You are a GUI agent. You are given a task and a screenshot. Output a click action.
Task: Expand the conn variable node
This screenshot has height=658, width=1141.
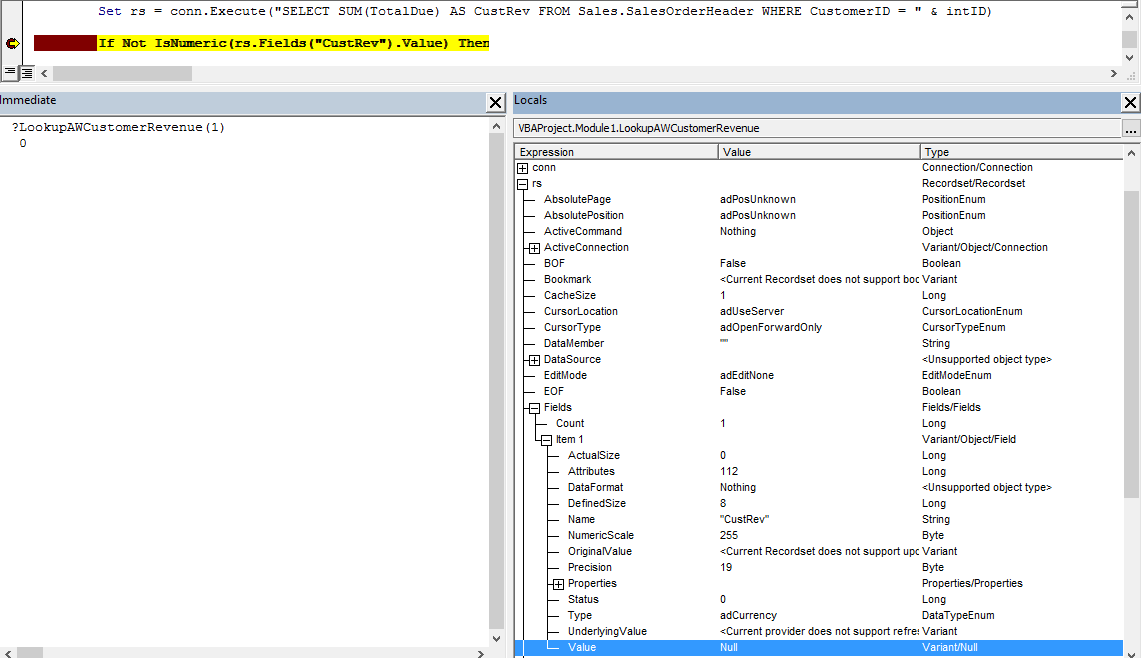click(522, 168)
